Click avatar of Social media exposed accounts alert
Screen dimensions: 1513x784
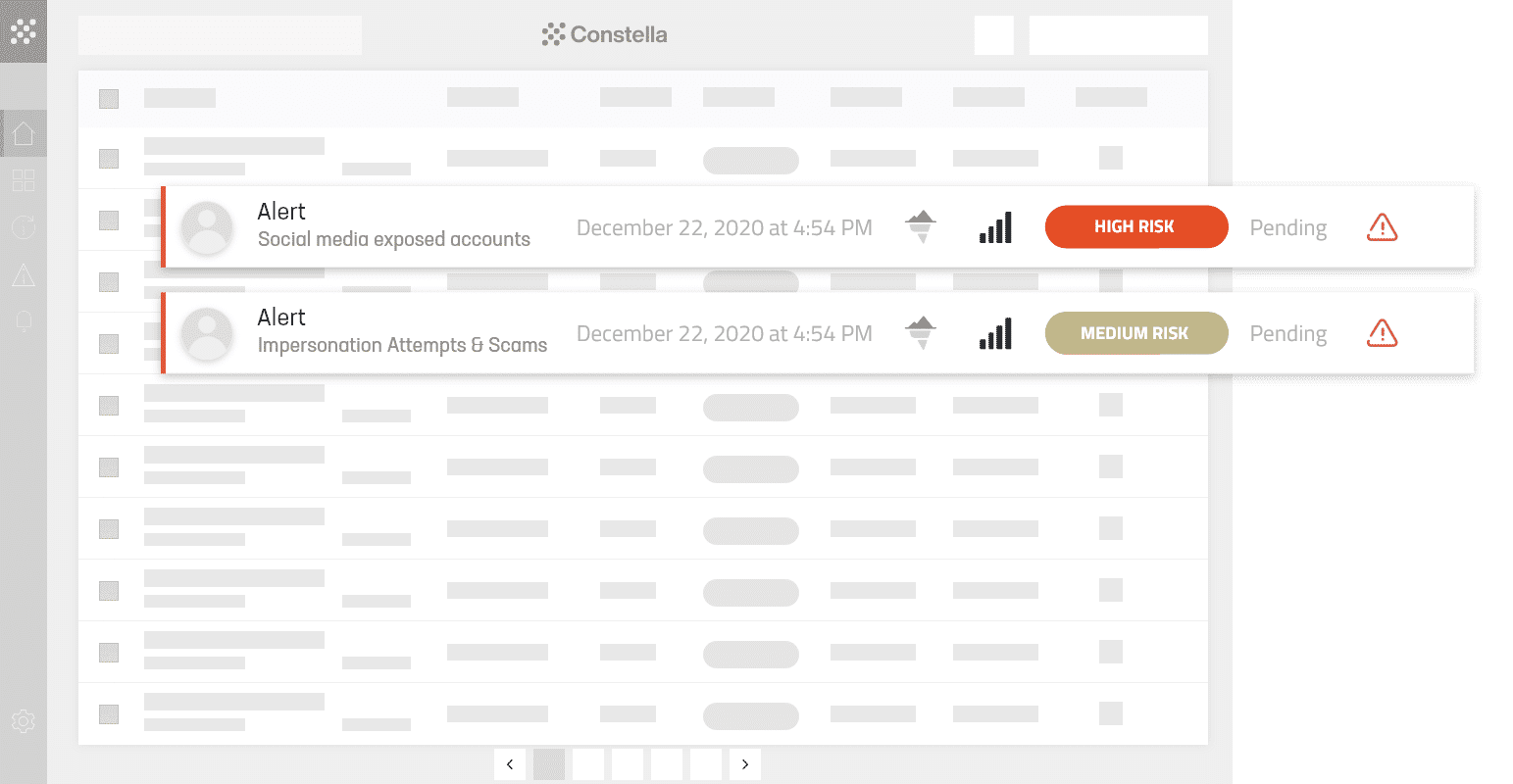(x=208, y=227)
